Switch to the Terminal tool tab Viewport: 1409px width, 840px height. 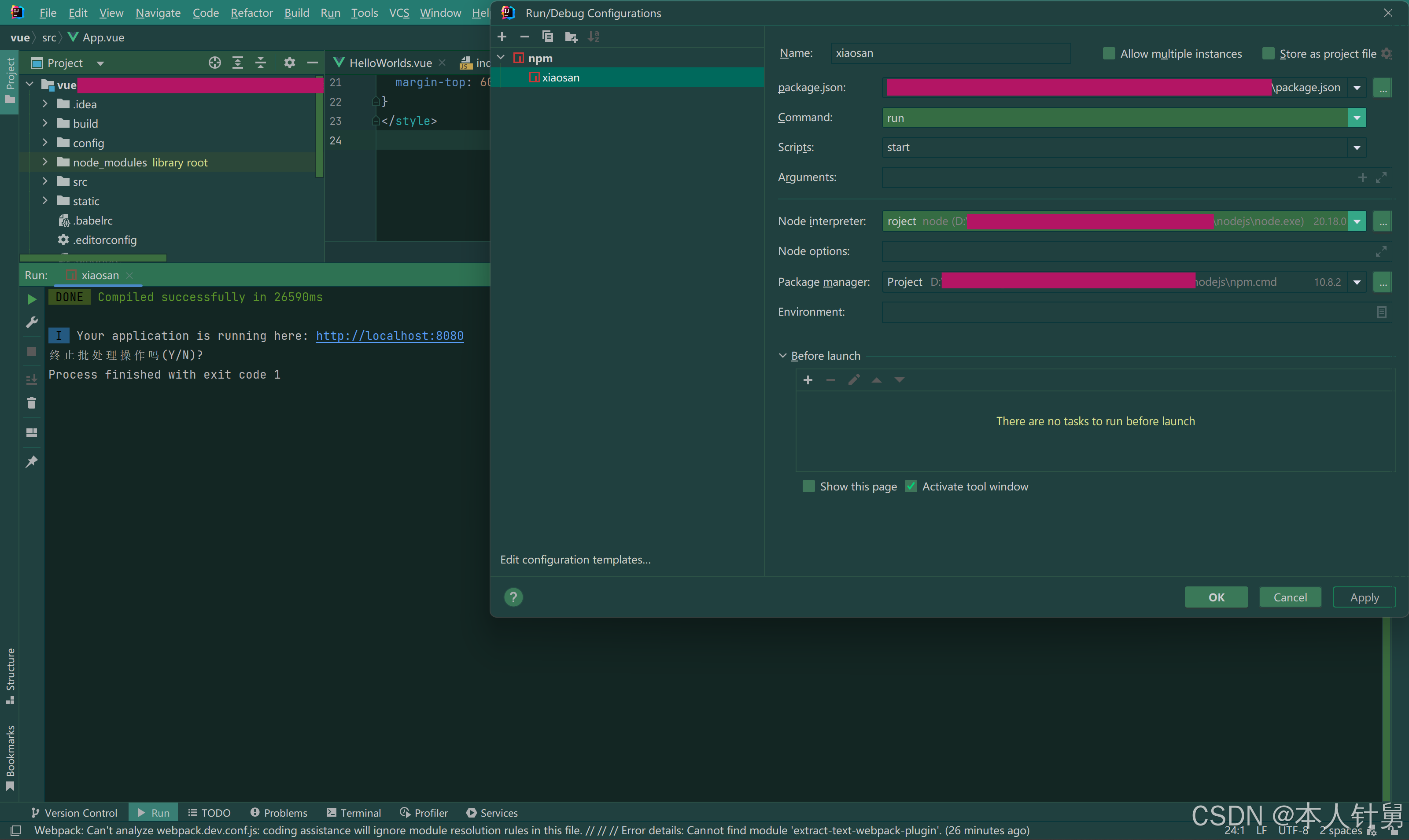coord(354,813)
